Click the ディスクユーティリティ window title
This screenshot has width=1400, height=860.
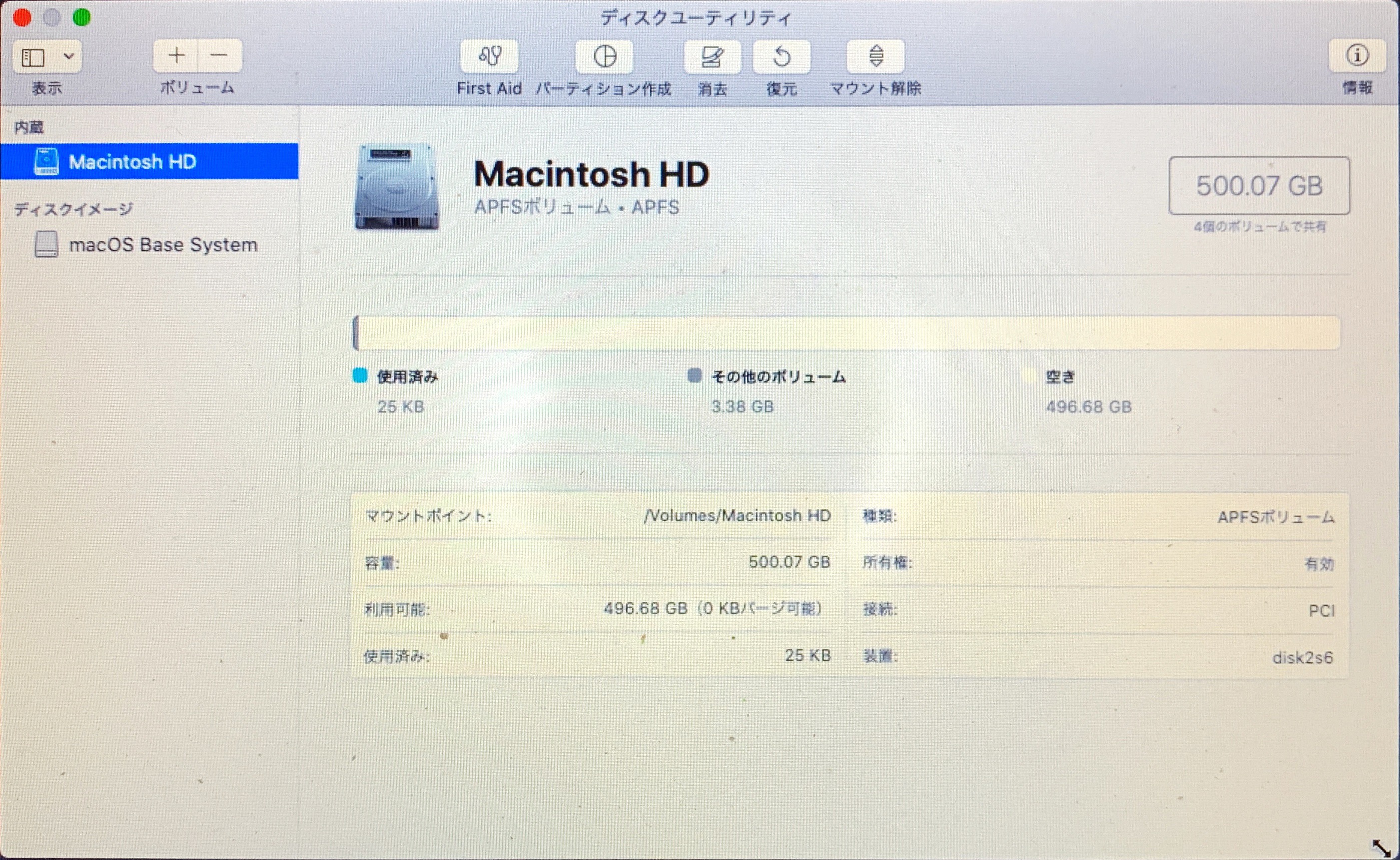pos(696,18)
